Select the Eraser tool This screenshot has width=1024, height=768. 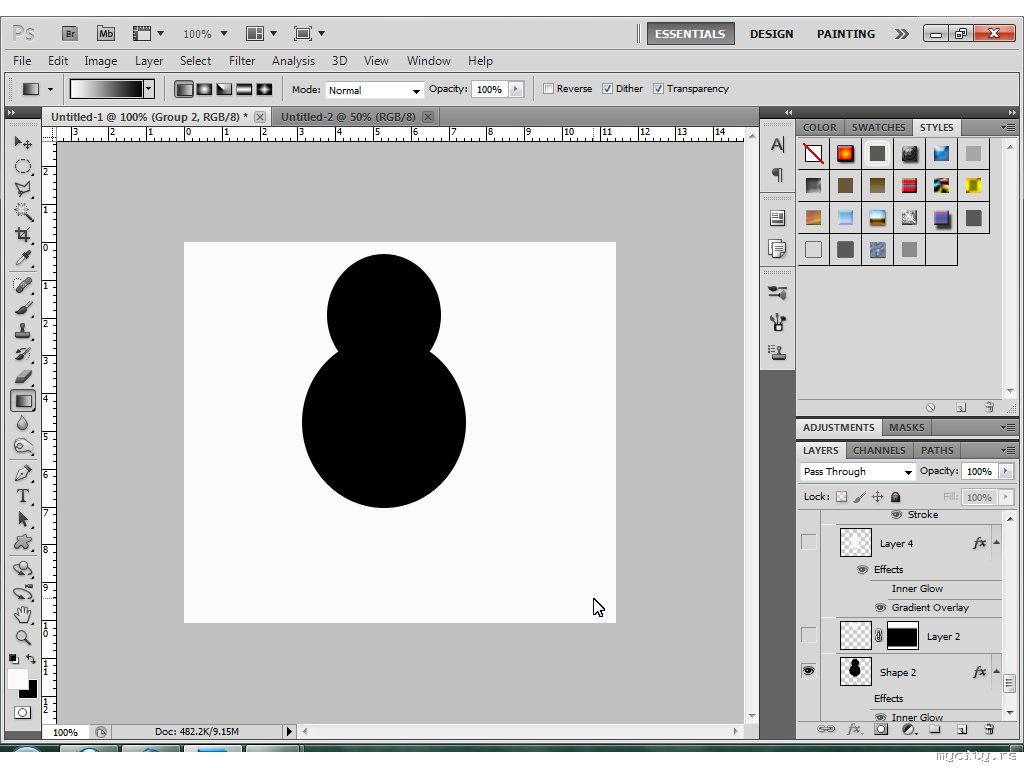22,377
